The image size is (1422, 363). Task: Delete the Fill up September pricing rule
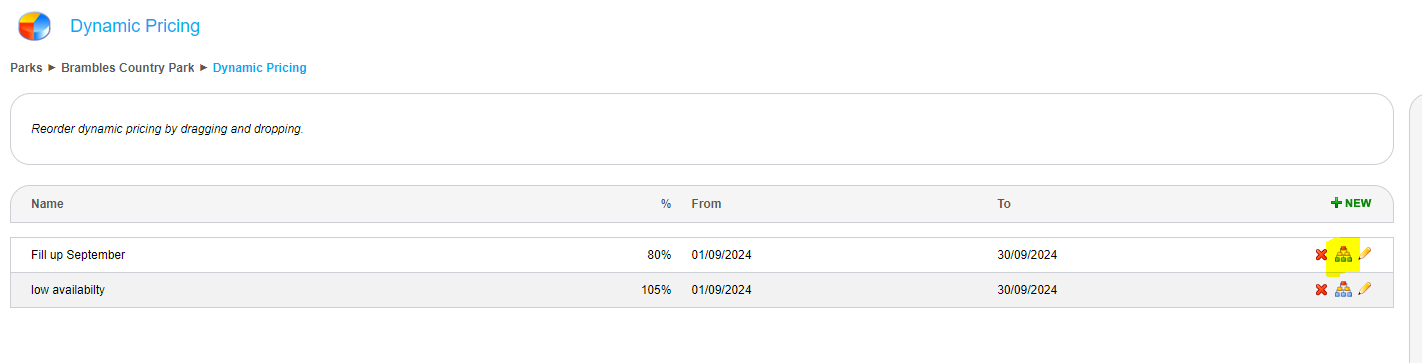1321,255
